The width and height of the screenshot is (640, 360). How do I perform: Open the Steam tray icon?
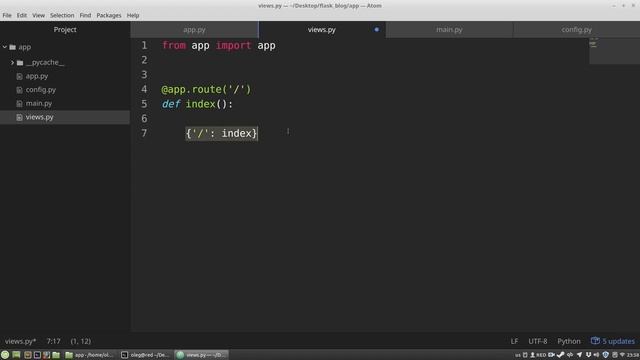click(560, 355)
